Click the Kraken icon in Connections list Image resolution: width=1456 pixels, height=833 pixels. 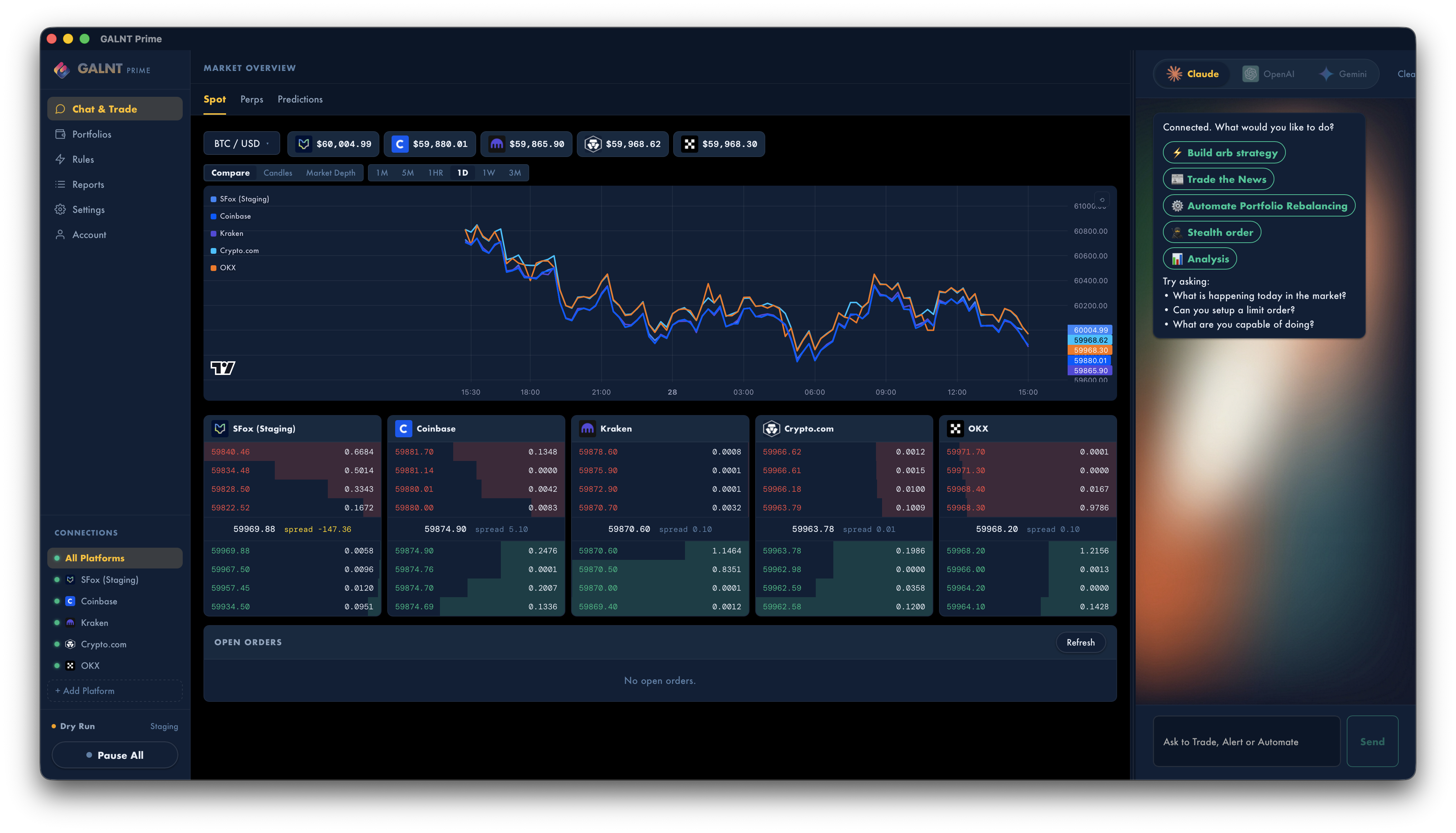click(x=70, y=623)
